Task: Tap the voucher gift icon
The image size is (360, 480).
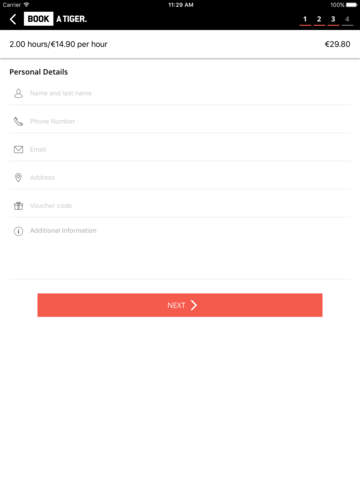Action: click(x=18, y=206)
